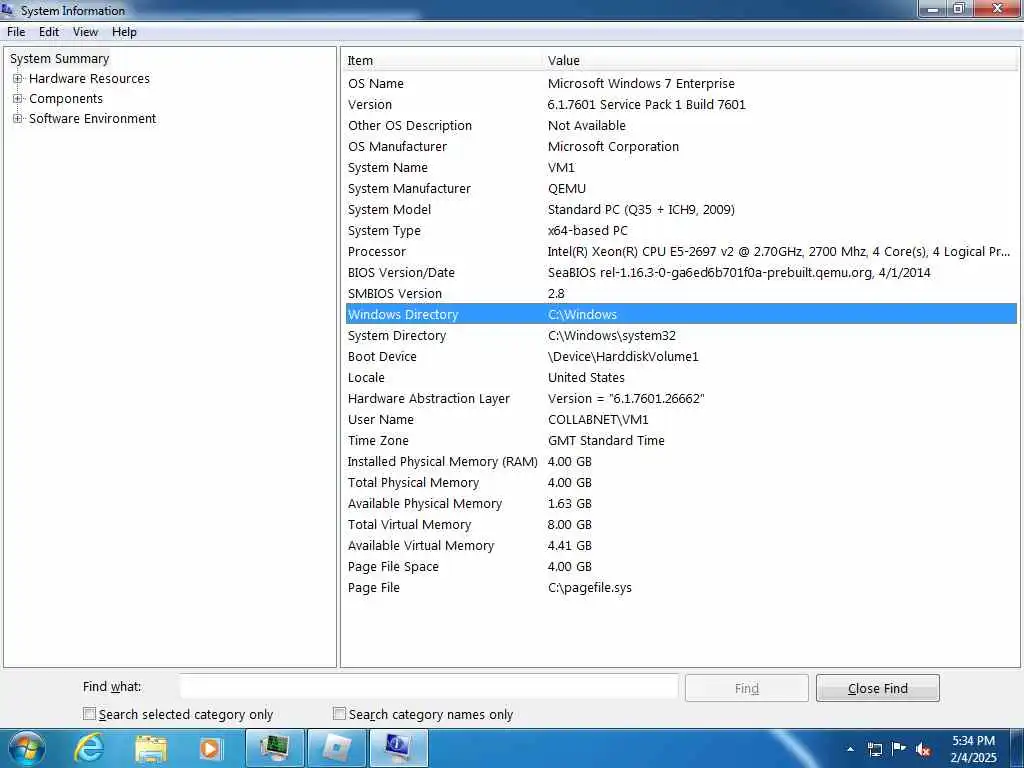
Task: Select the Available Physical Memory row
Action: tap(681, 504)
